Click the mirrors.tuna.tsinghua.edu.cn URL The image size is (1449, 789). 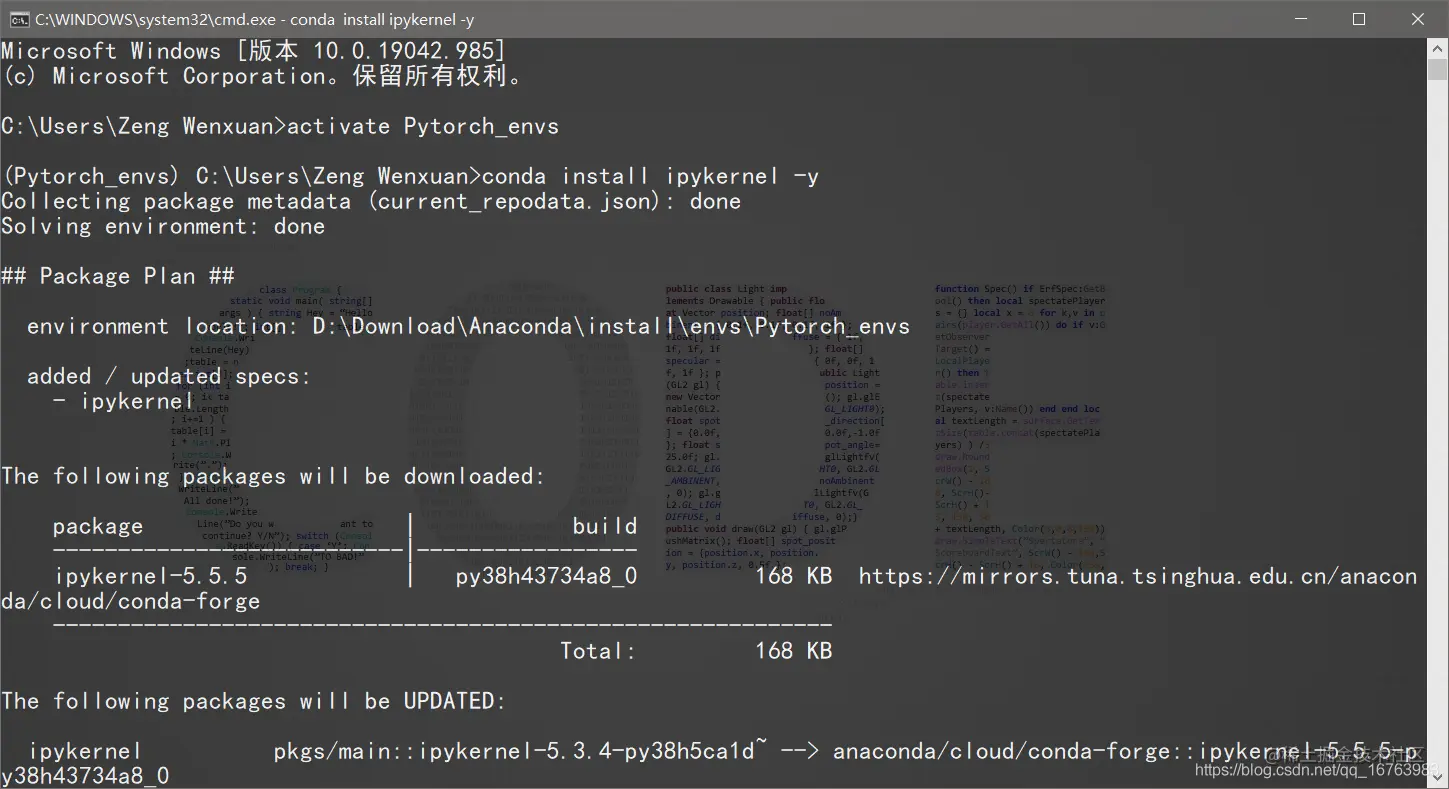click(x=1138, y=576)
